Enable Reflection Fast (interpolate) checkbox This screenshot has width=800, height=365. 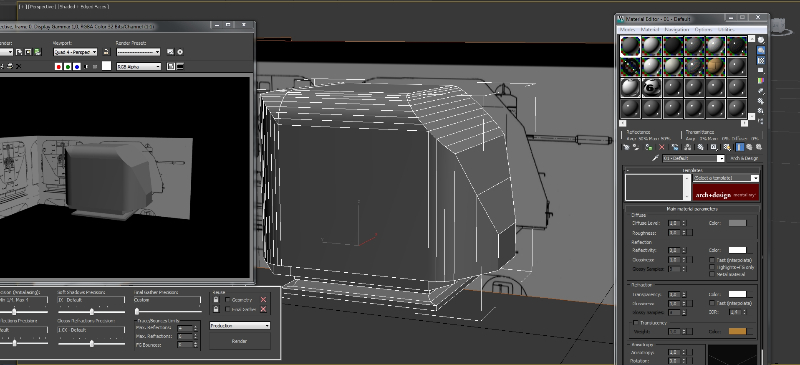[712, 260]
